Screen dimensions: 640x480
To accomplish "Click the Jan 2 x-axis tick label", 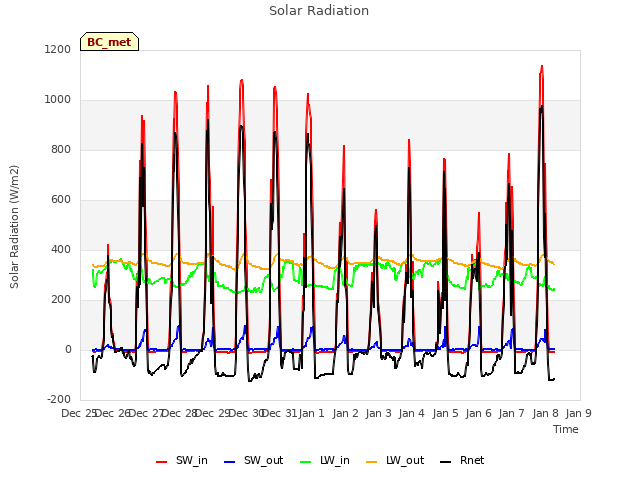I will [345, 413].
